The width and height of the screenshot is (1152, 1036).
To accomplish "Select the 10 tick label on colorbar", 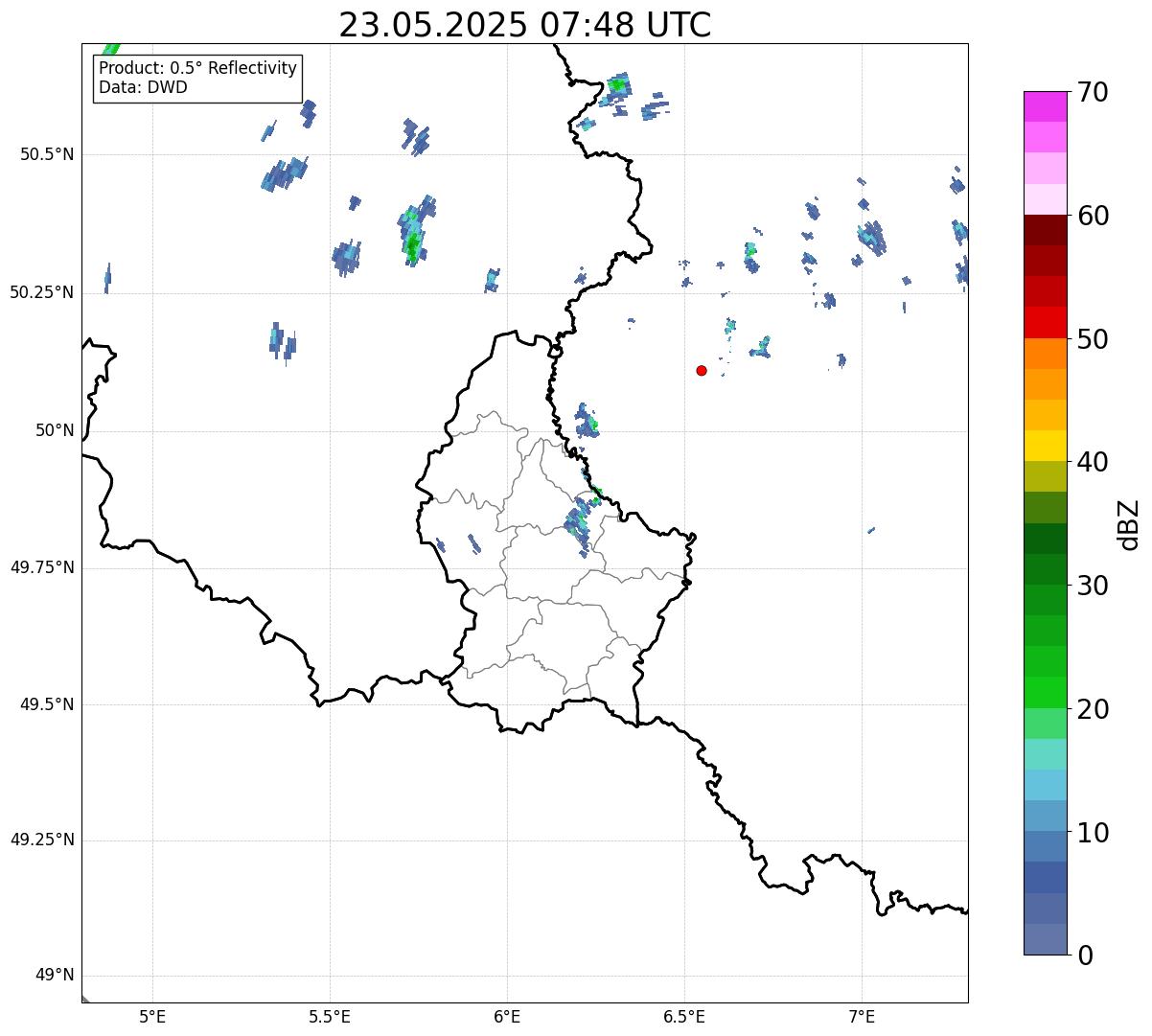I will point(1093,834).
